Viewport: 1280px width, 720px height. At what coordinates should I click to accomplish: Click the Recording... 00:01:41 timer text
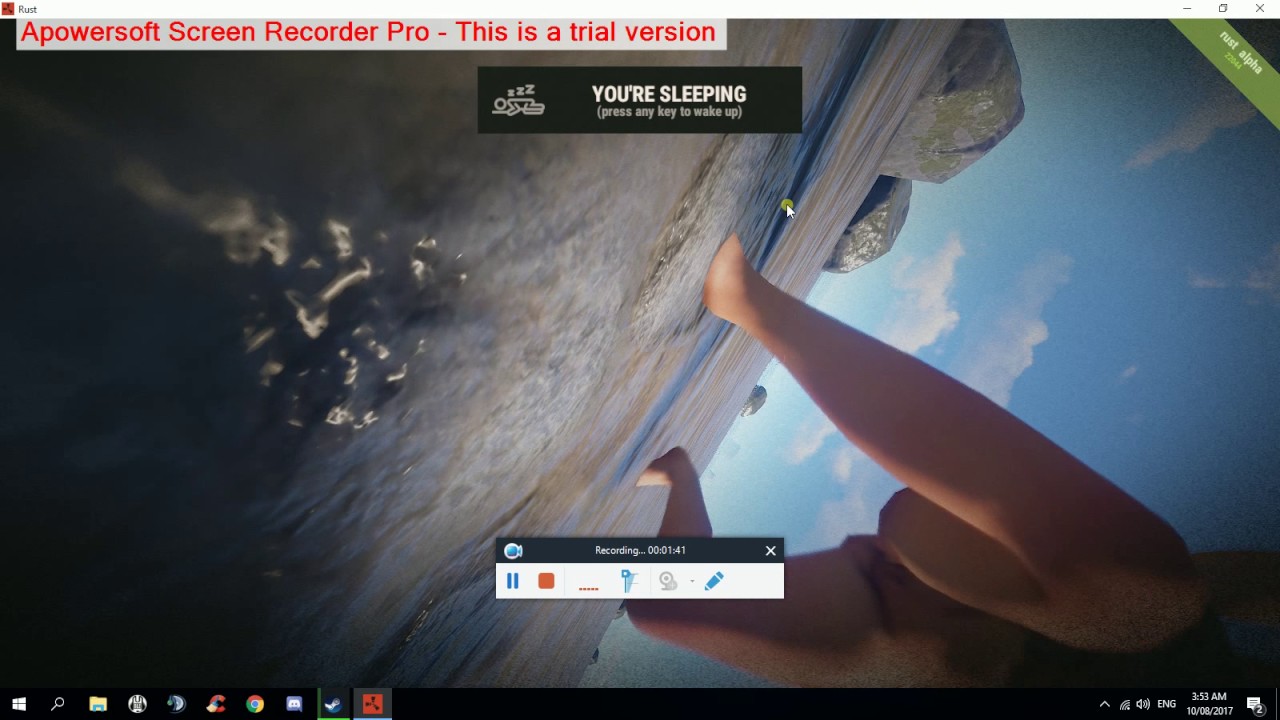(640, 550)
